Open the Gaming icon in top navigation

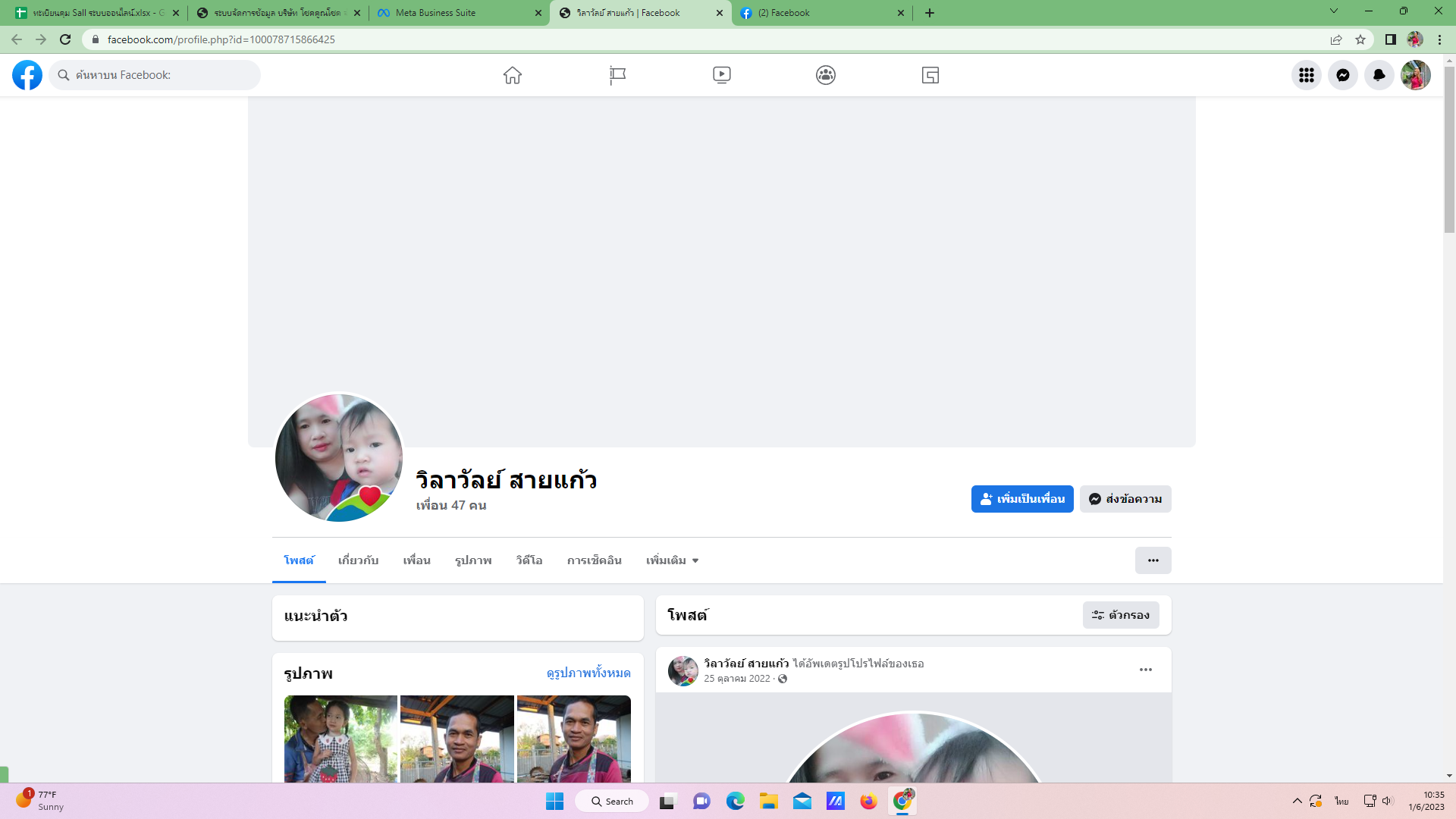tap(930, 75)
